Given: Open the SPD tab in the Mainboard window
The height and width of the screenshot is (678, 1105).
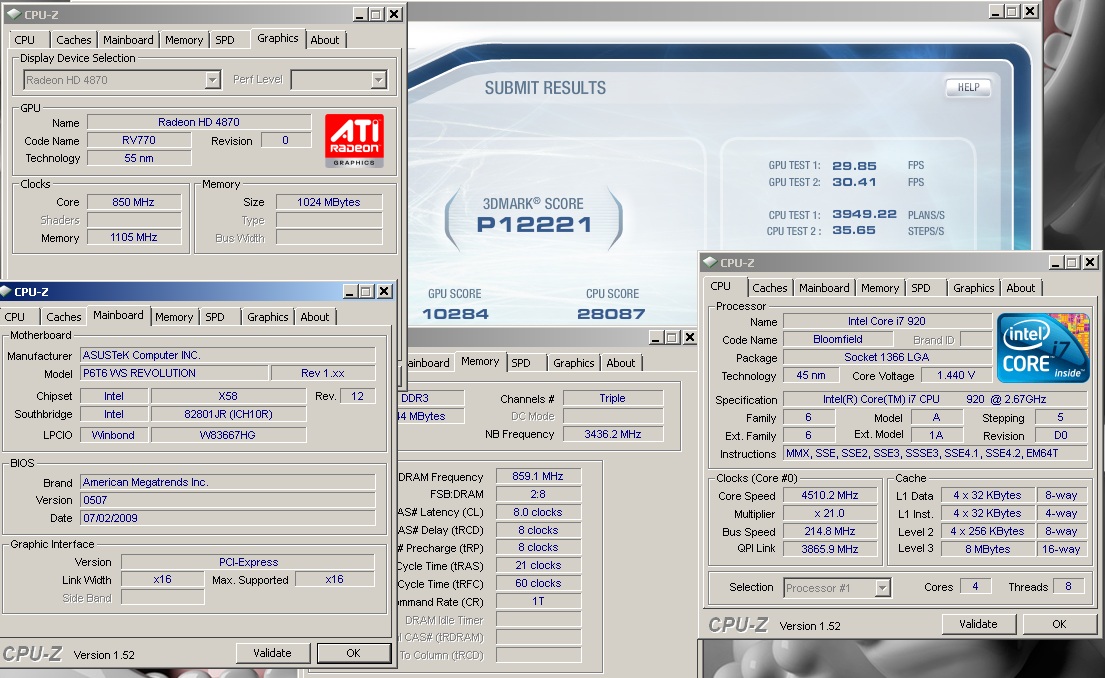Looking at the screenshot, I should click(215, 317).
